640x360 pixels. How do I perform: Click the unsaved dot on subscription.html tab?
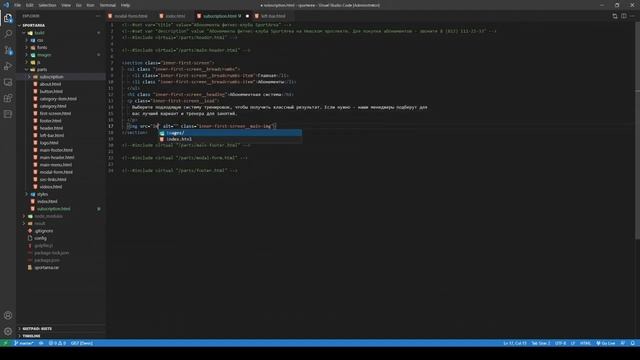pos(247,16)
